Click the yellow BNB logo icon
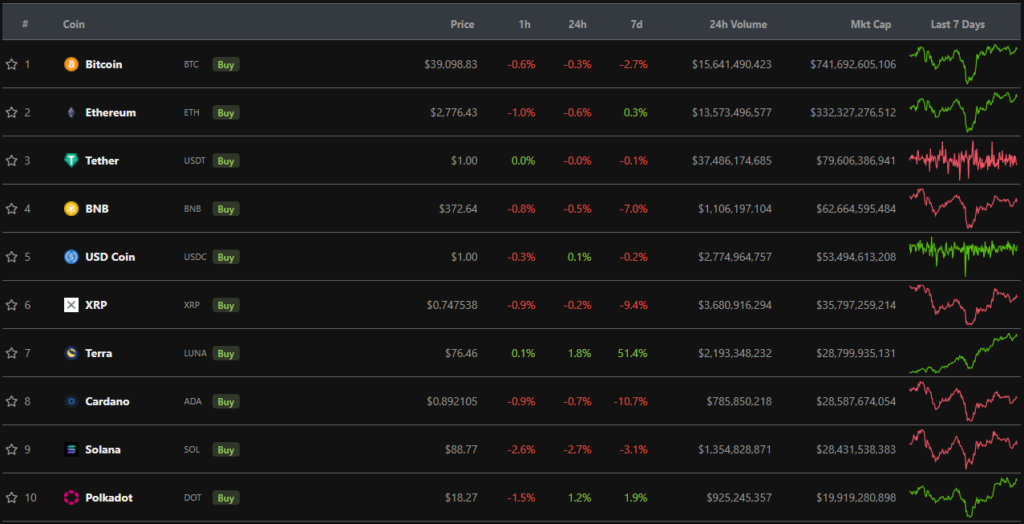 click(71, 209)
